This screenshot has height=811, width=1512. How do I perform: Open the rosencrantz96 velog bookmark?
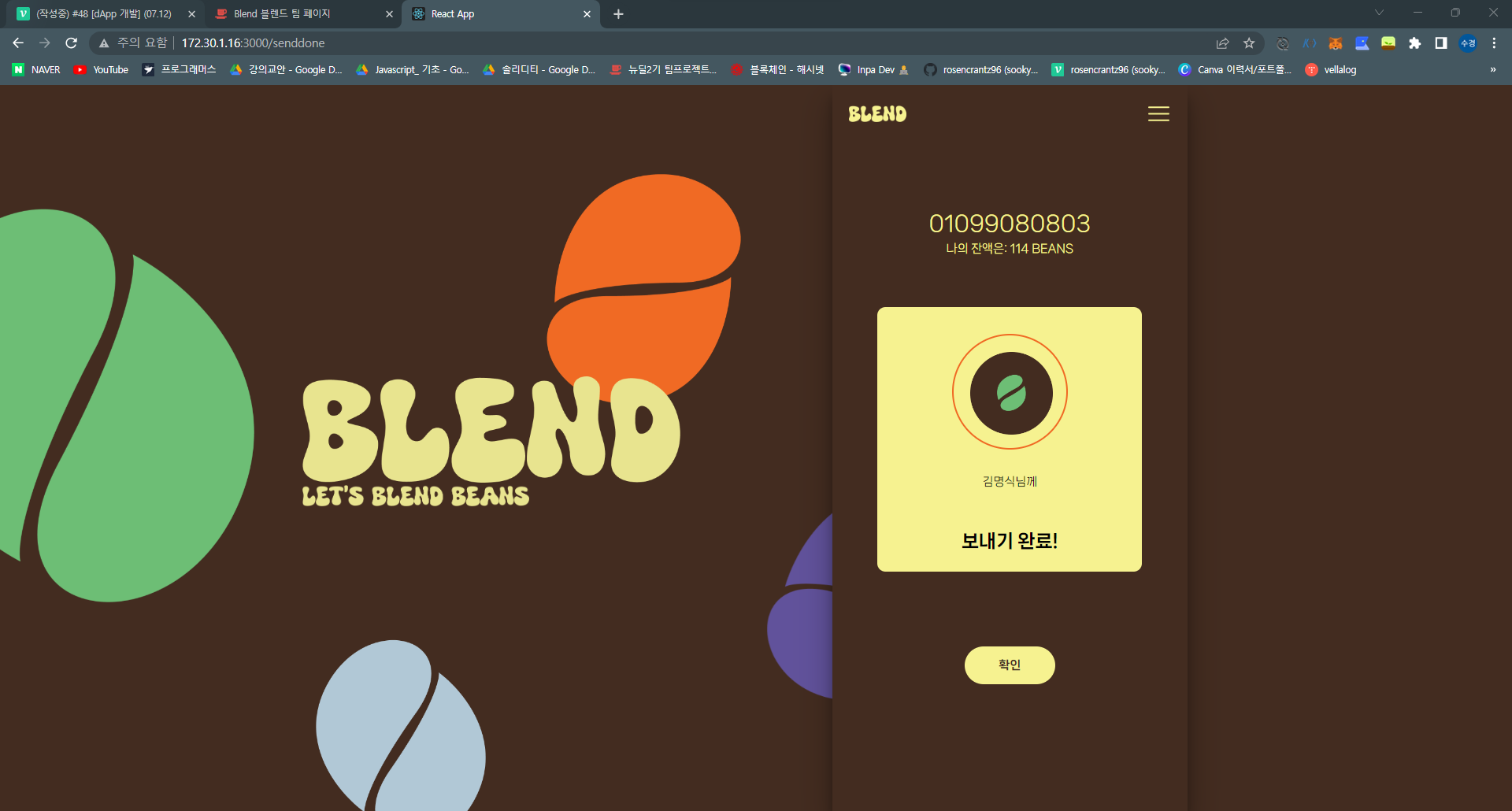[1109, 70]
